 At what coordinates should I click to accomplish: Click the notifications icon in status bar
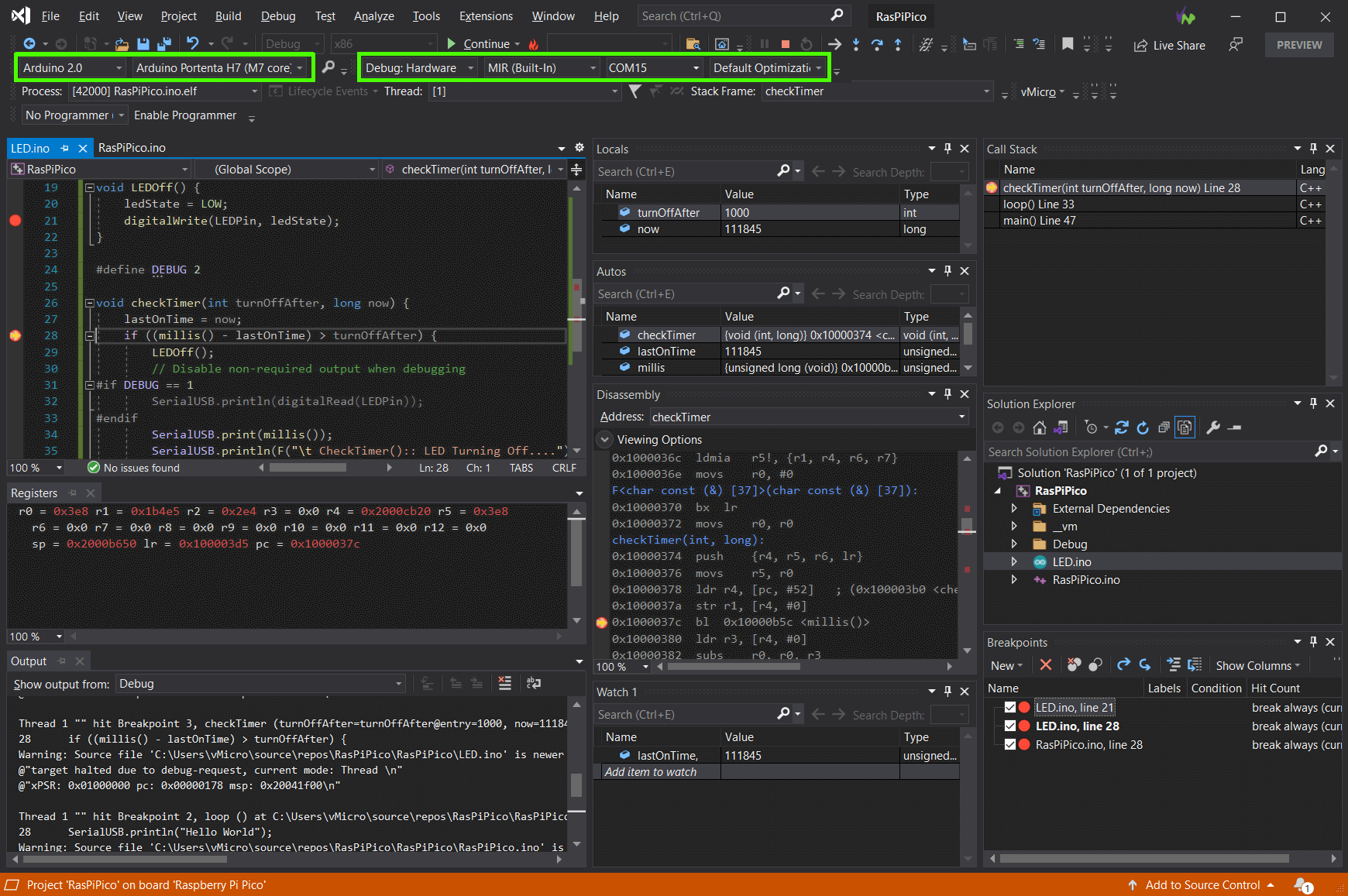[1303, 884]
